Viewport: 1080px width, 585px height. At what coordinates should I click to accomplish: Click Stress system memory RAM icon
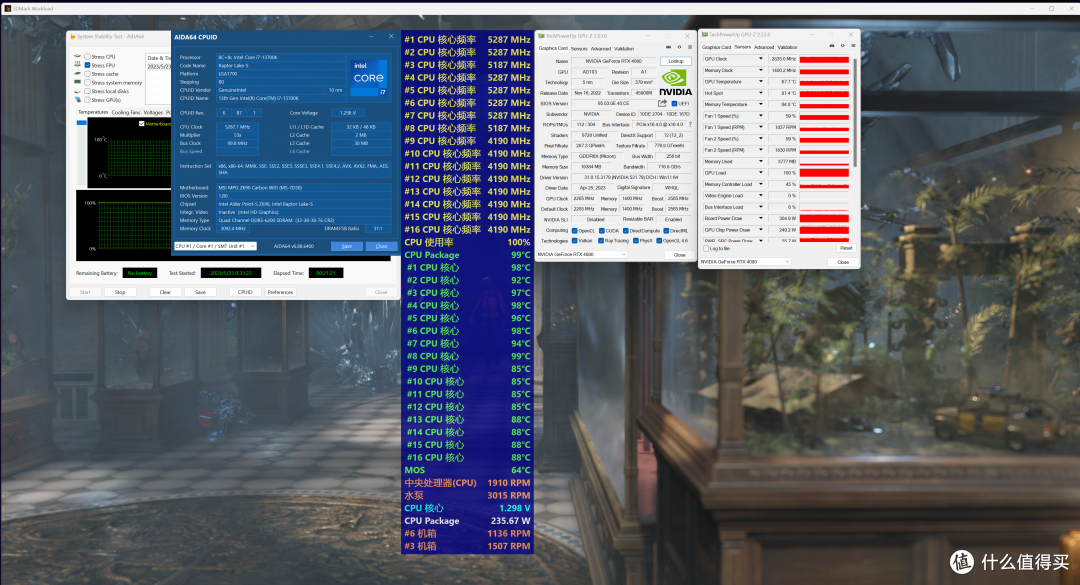(x=78, y=82)
